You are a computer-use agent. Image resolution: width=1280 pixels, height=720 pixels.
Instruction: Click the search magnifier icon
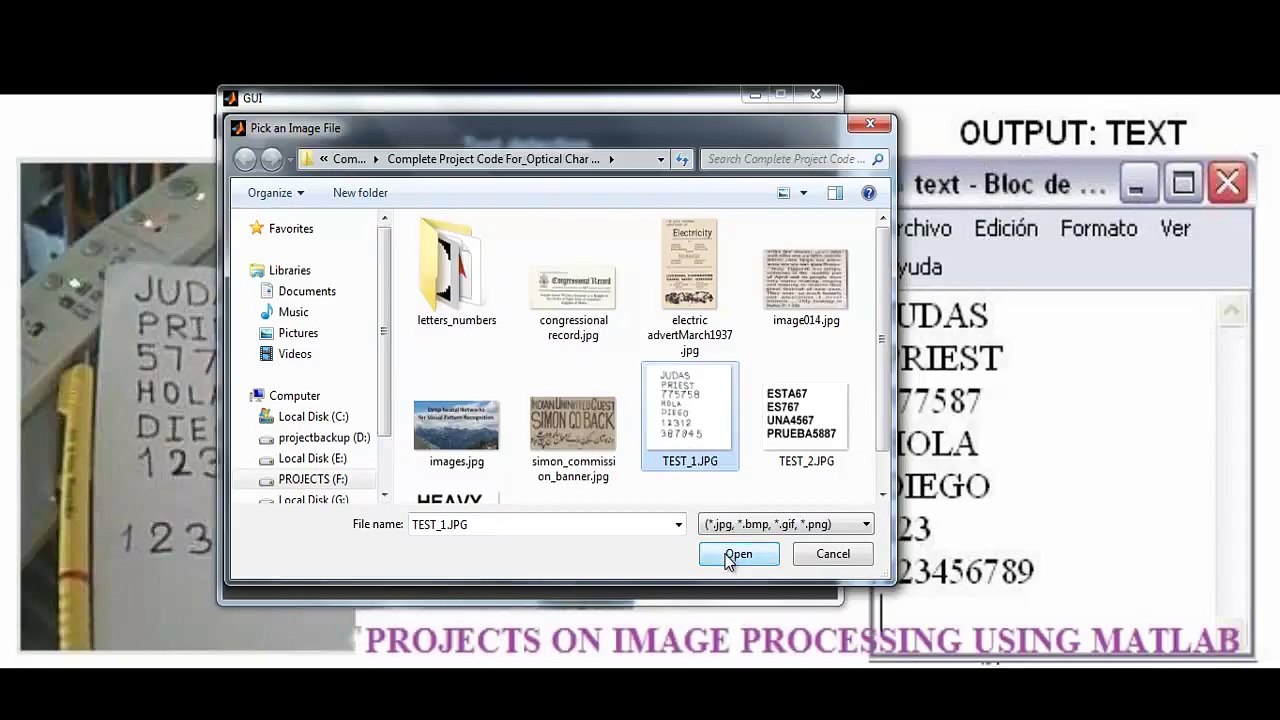877,159
